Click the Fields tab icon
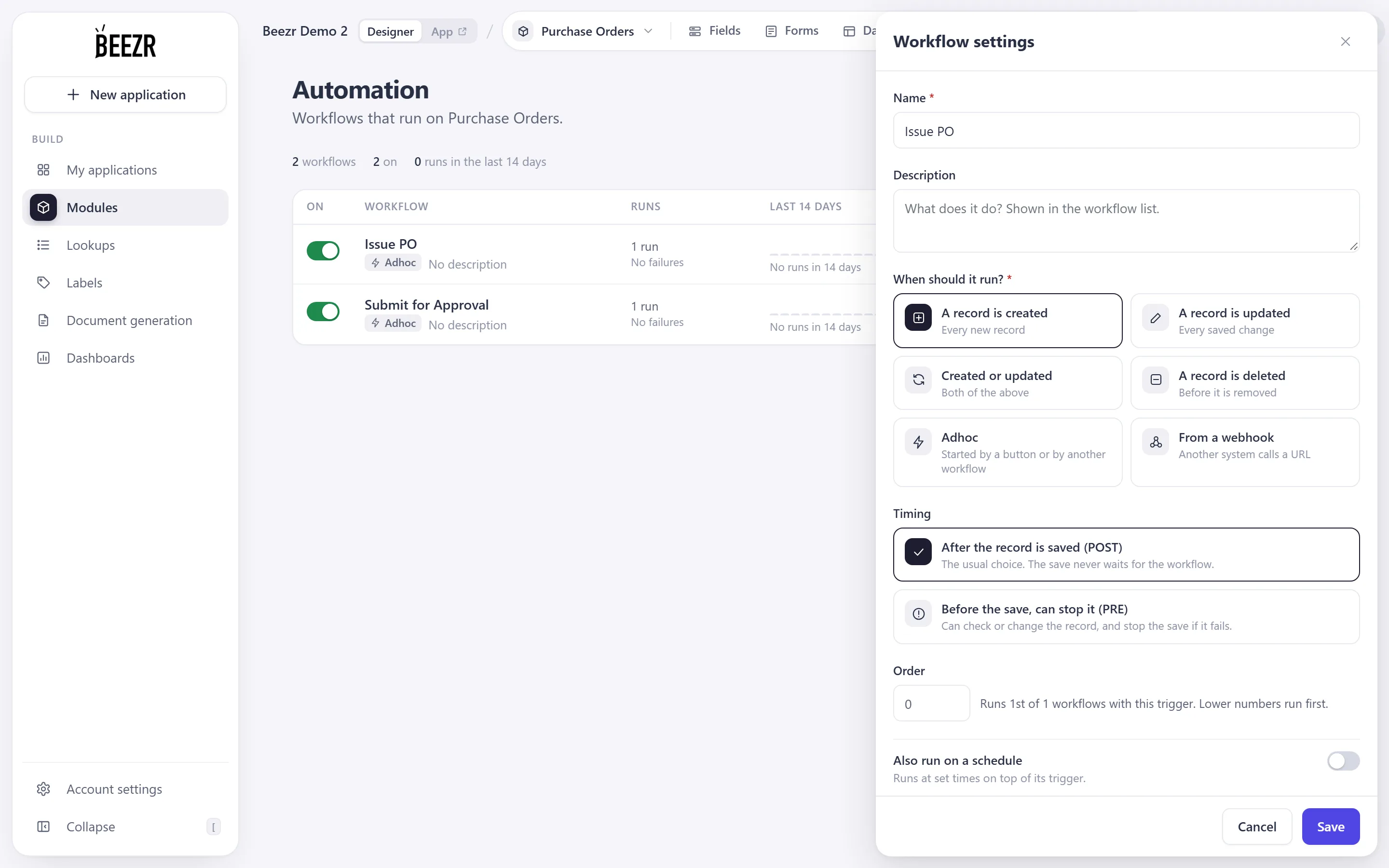 coord(695,31)
